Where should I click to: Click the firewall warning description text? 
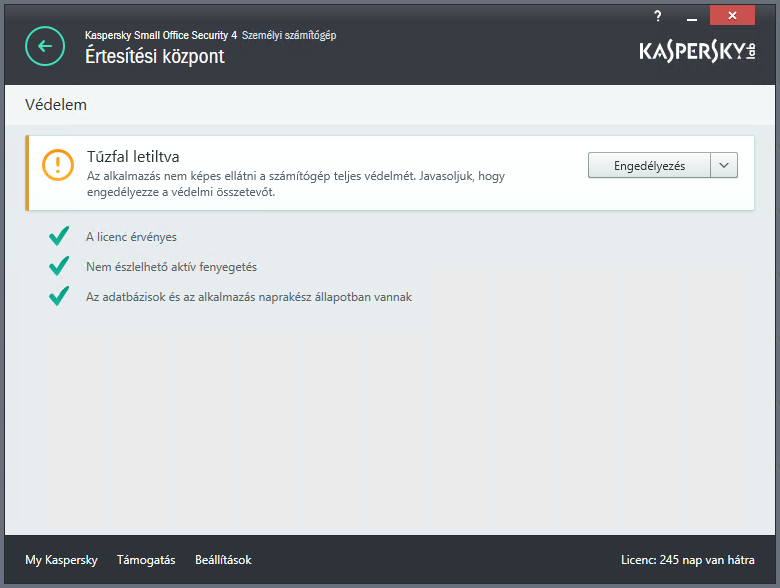pos(295,184)
